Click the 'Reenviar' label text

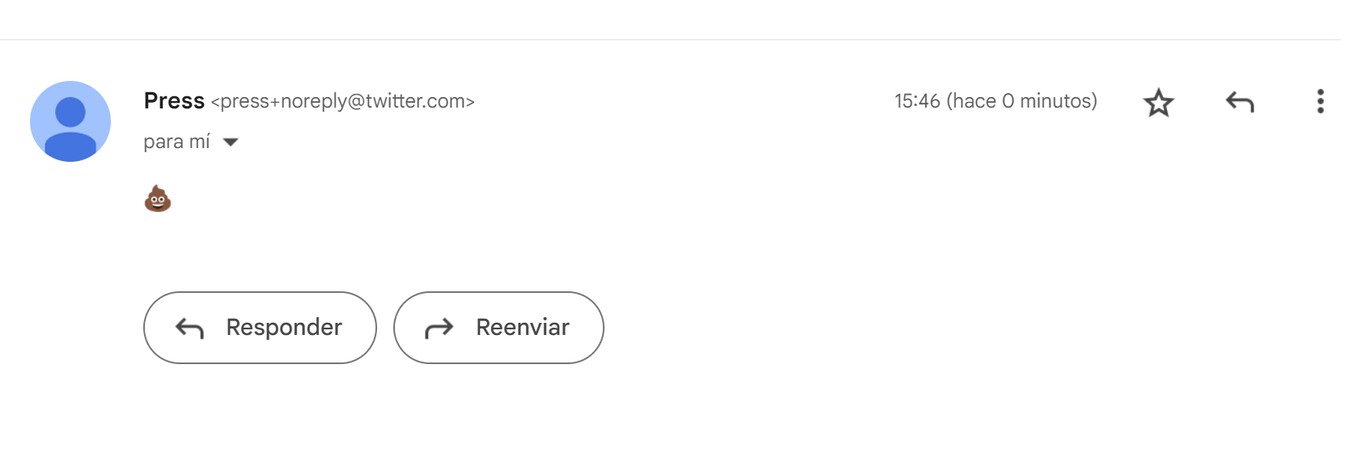tap(522, 327)
